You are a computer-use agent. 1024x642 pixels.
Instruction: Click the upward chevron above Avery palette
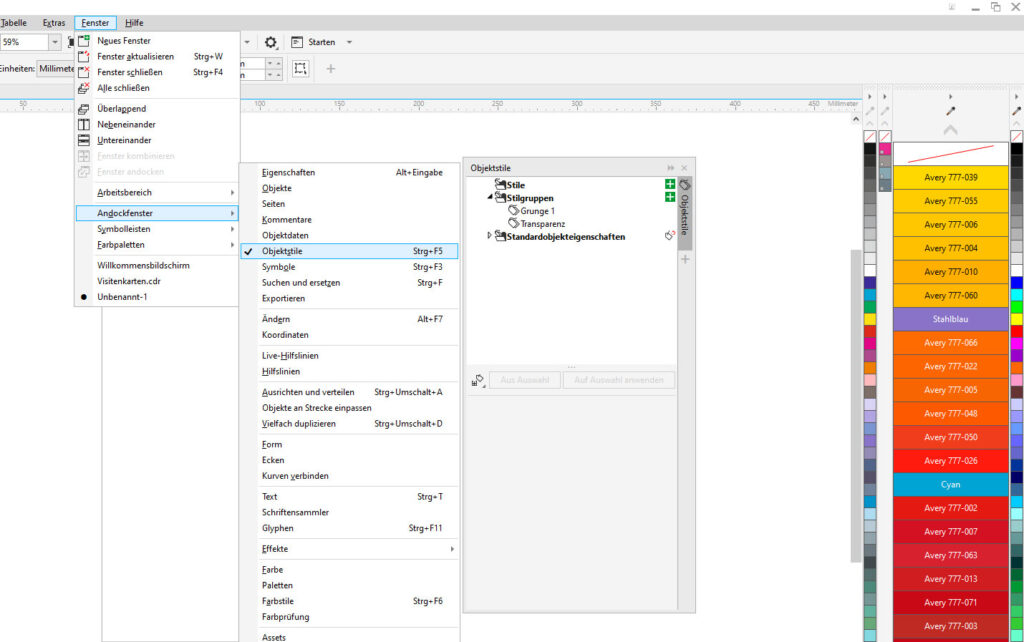click(x=950, y=130)
